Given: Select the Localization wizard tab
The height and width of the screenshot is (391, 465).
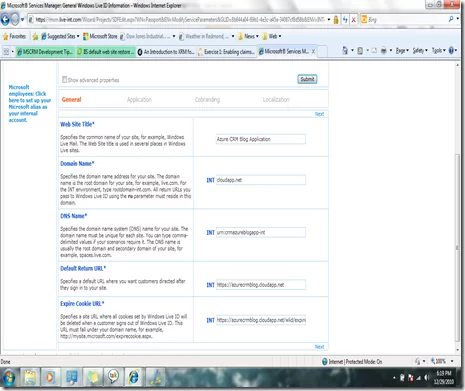Looking at the screenshot, I should (276, 99).
